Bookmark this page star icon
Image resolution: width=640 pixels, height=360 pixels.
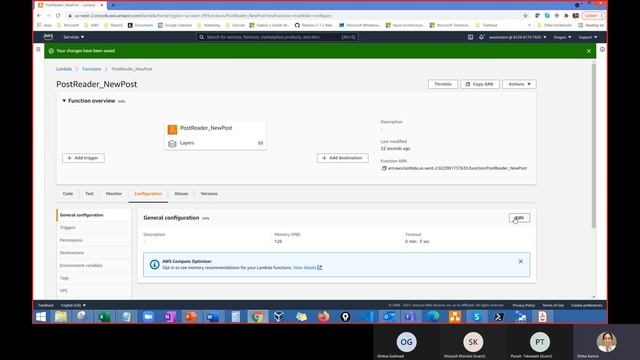click(x=525, y=16)
